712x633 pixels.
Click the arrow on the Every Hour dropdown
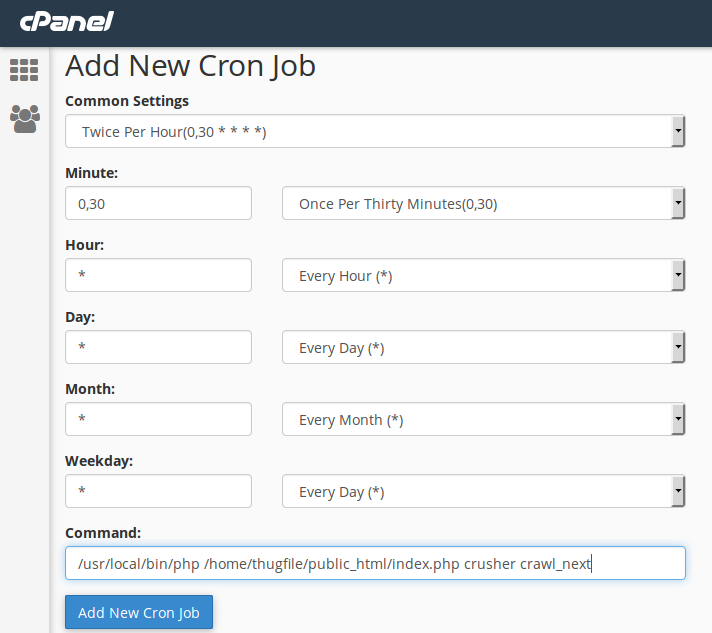coord(678,275)
